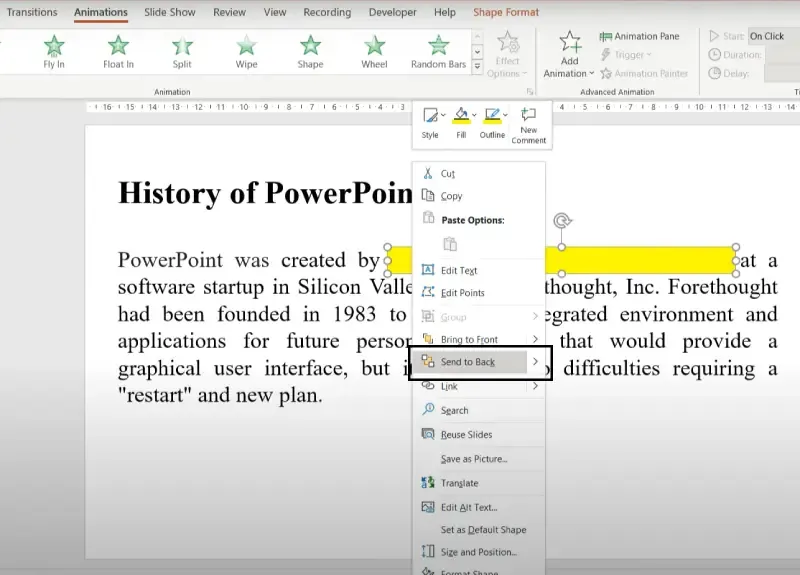Choose Search in the context menu
This screenshot has height=575, width=800.
pyautogui.click(x=479, y=410)
